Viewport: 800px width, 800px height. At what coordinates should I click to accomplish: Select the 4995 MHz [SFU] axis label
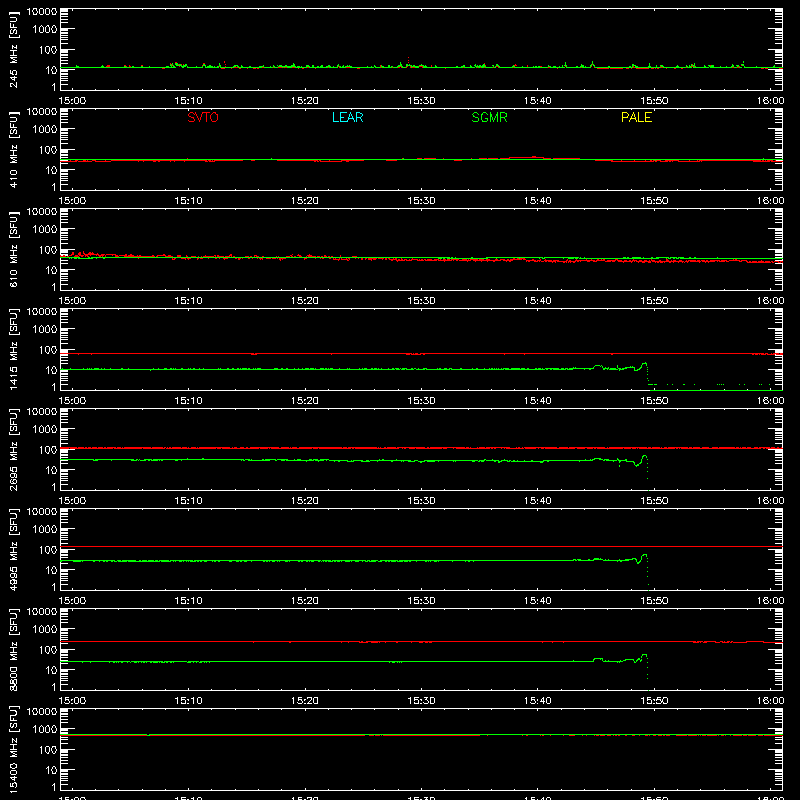[x=13, y=549]
